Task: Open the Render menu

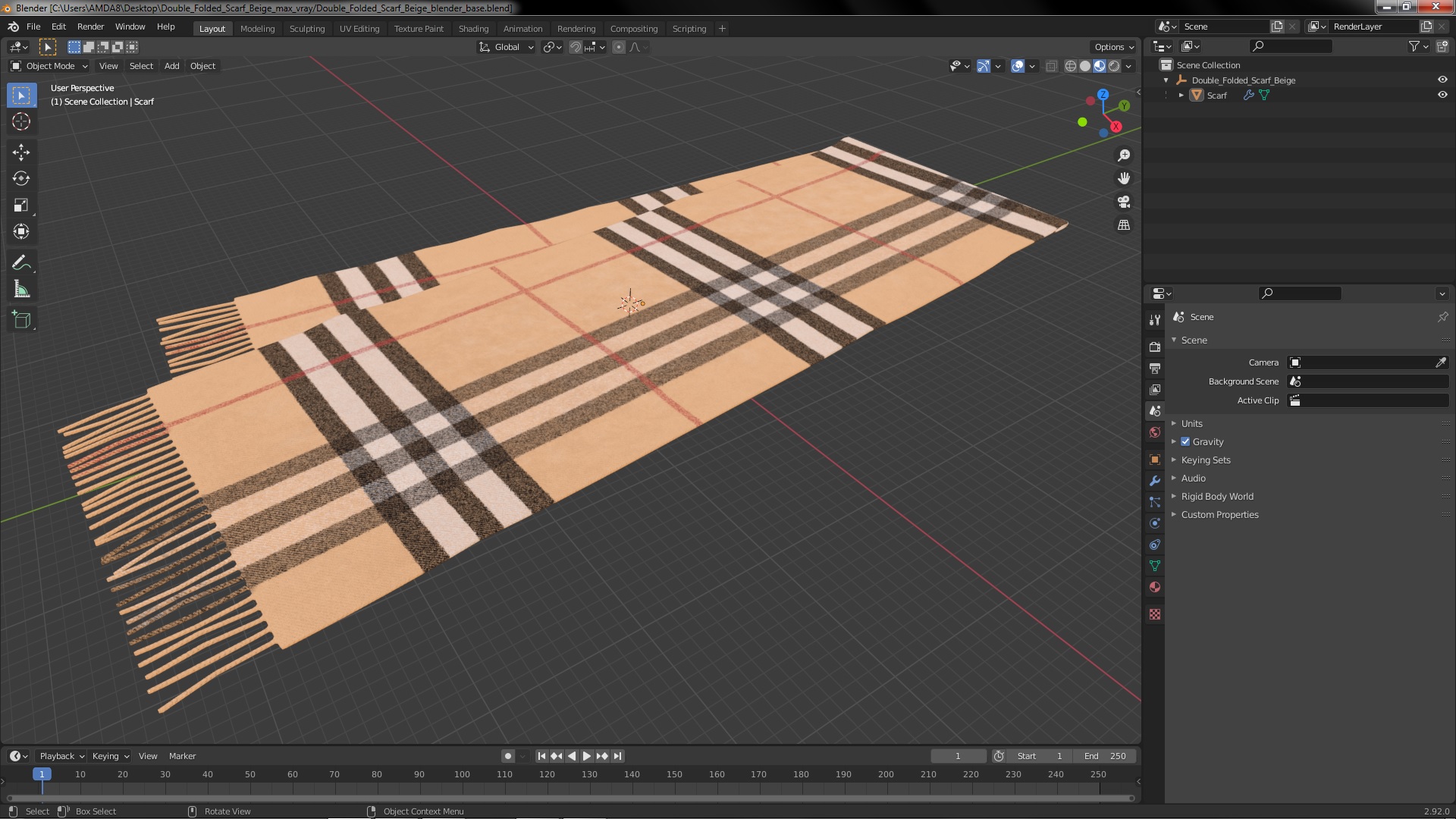Action: tap(90, 27)
